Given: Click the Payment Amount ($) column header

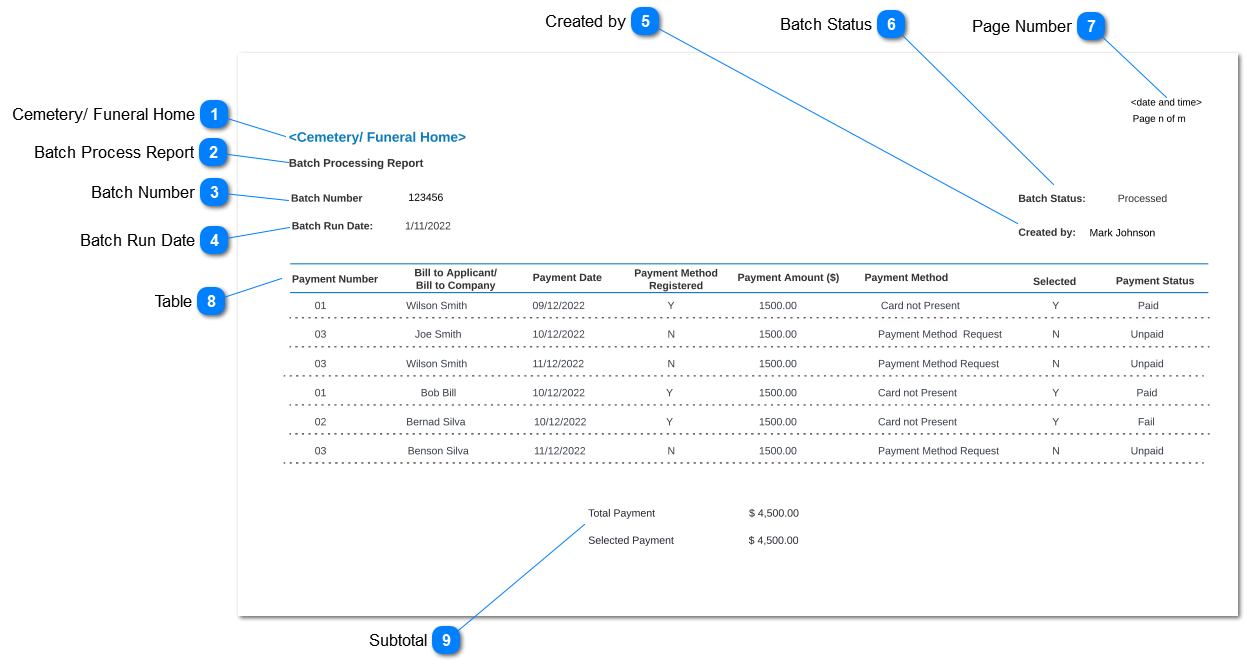Looking at the screenshot, I should (788, 277).
